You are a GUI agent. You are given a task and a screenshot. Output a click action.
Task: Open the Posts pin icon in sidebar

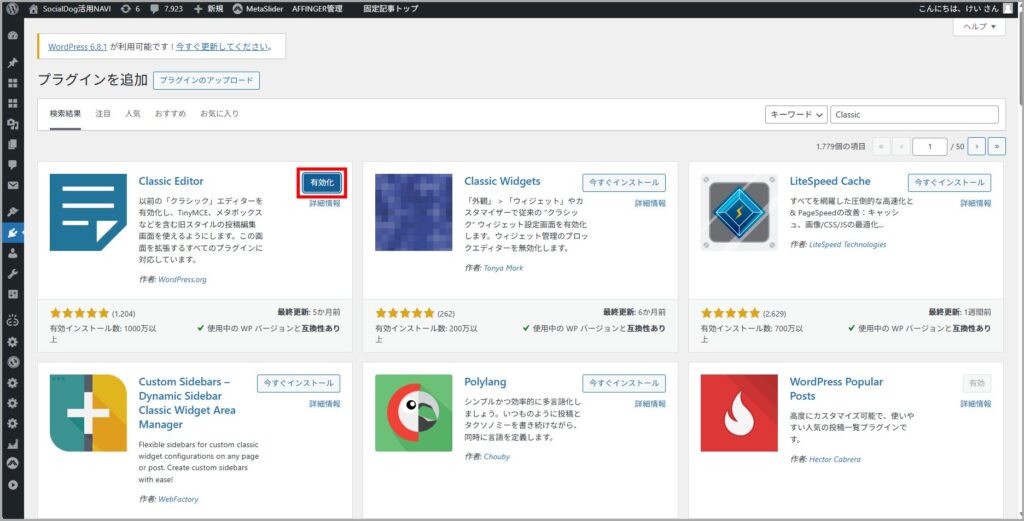[13, 62]
